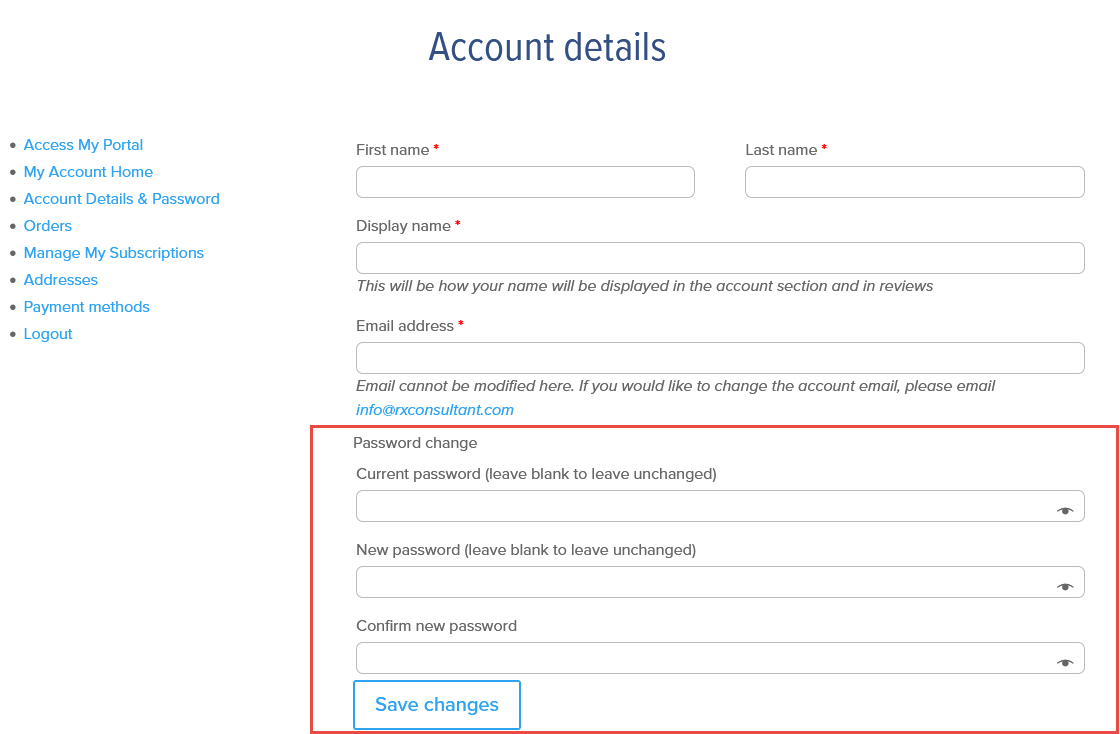Focus the First name field
Screen dimensions: 1120x734
click(x=525, y=182)
